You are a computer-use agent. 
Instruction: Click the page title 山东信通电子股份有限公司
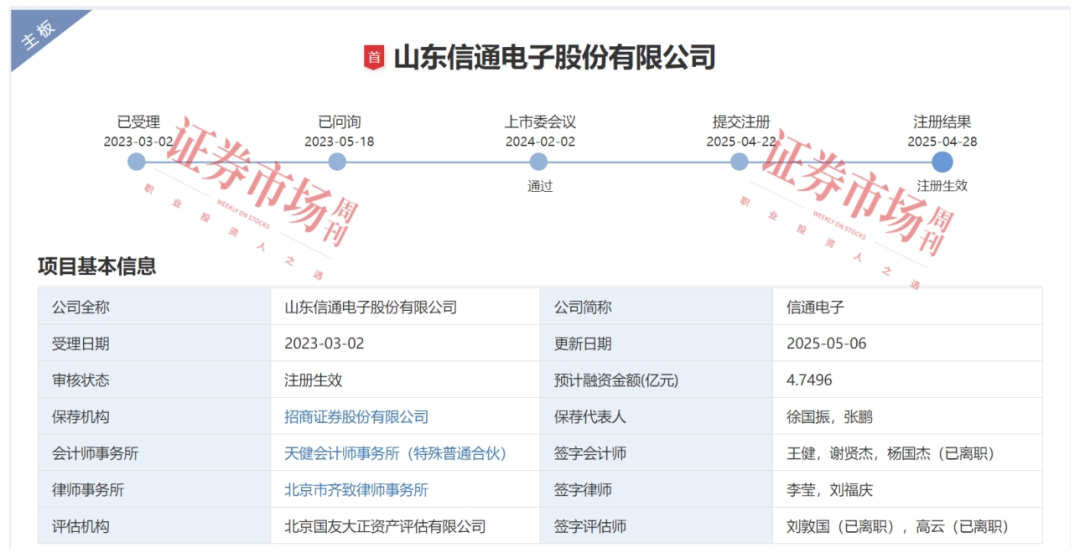click(554, 57)
